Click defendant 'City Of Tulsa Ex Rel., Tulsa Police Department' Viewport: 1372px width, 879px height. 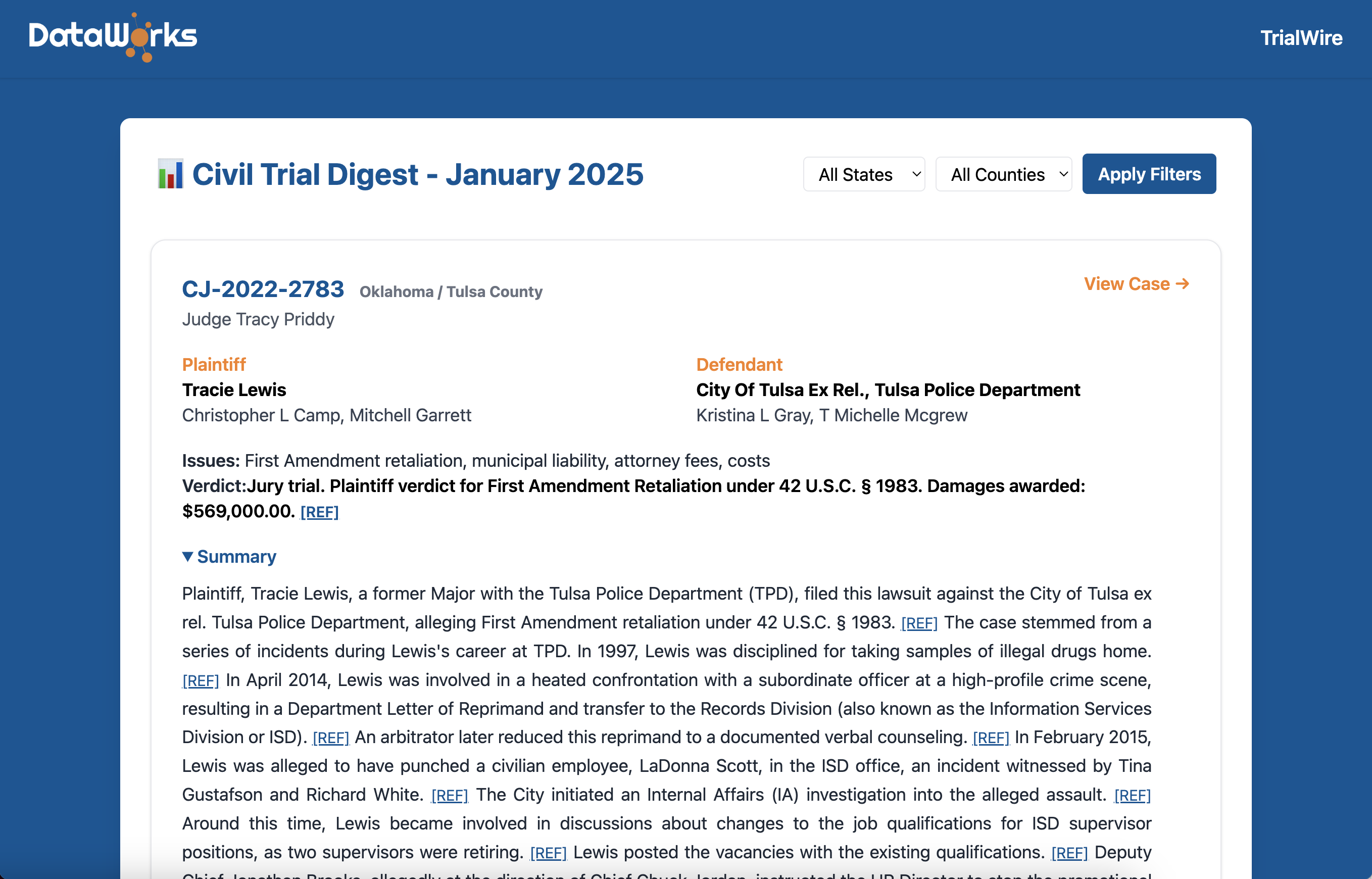[x=888, y=390]
